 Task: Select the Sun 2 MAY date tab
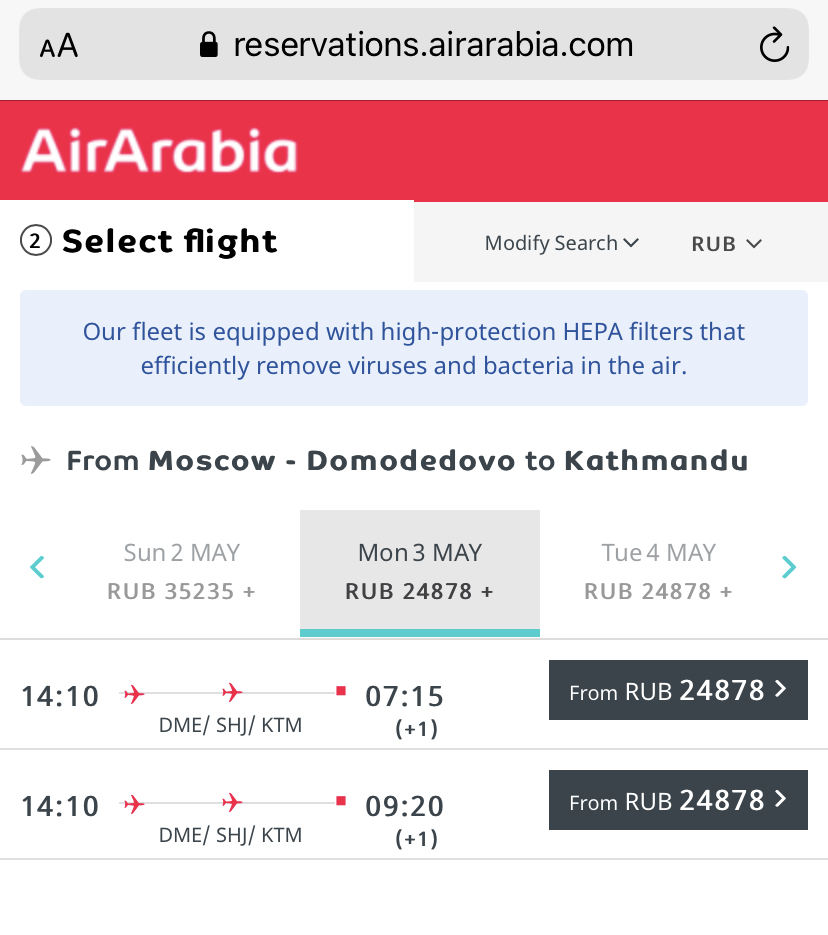coord(181,571)
